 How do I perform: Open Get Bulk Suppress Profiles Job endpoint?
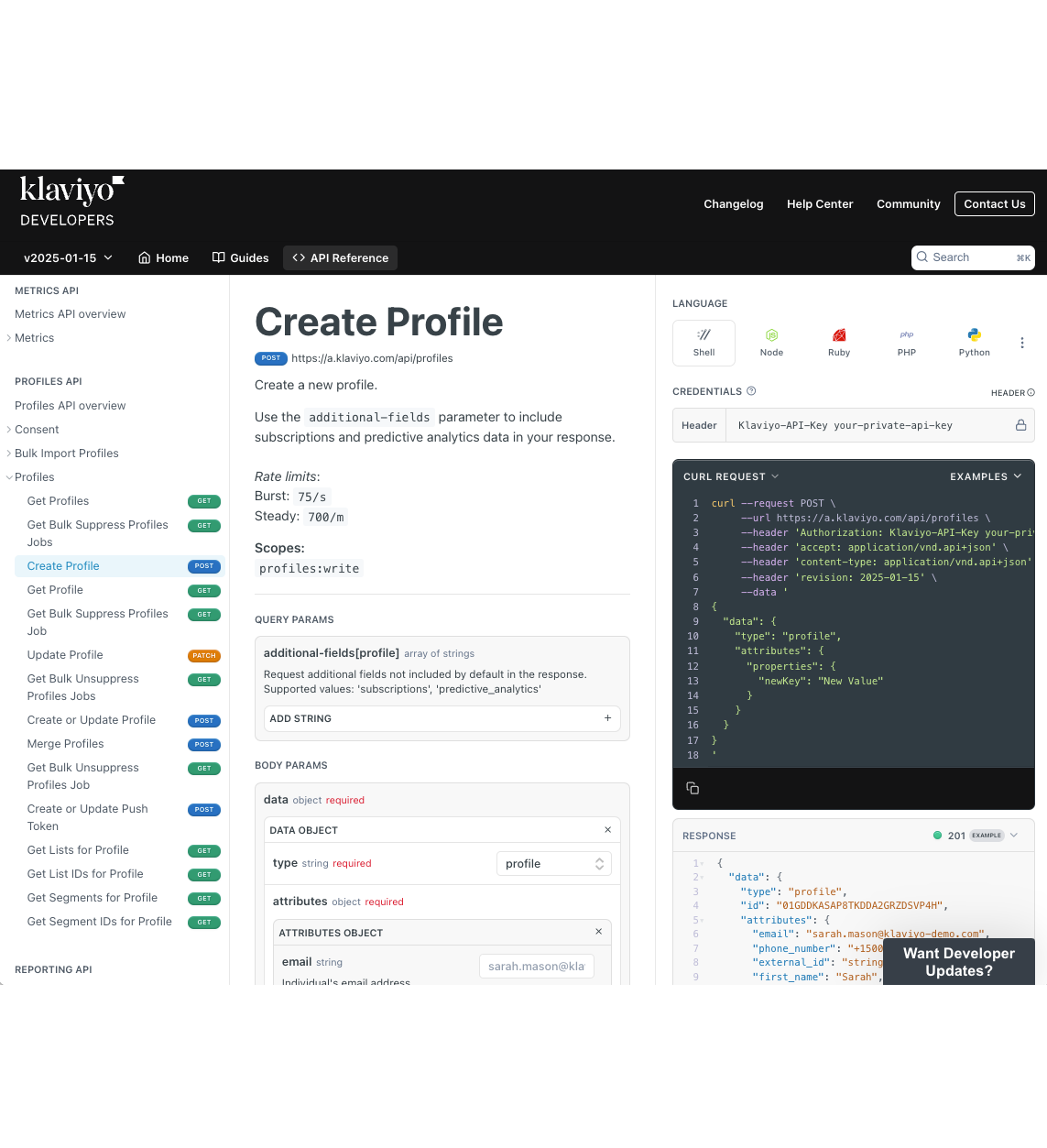coord(120,622)
